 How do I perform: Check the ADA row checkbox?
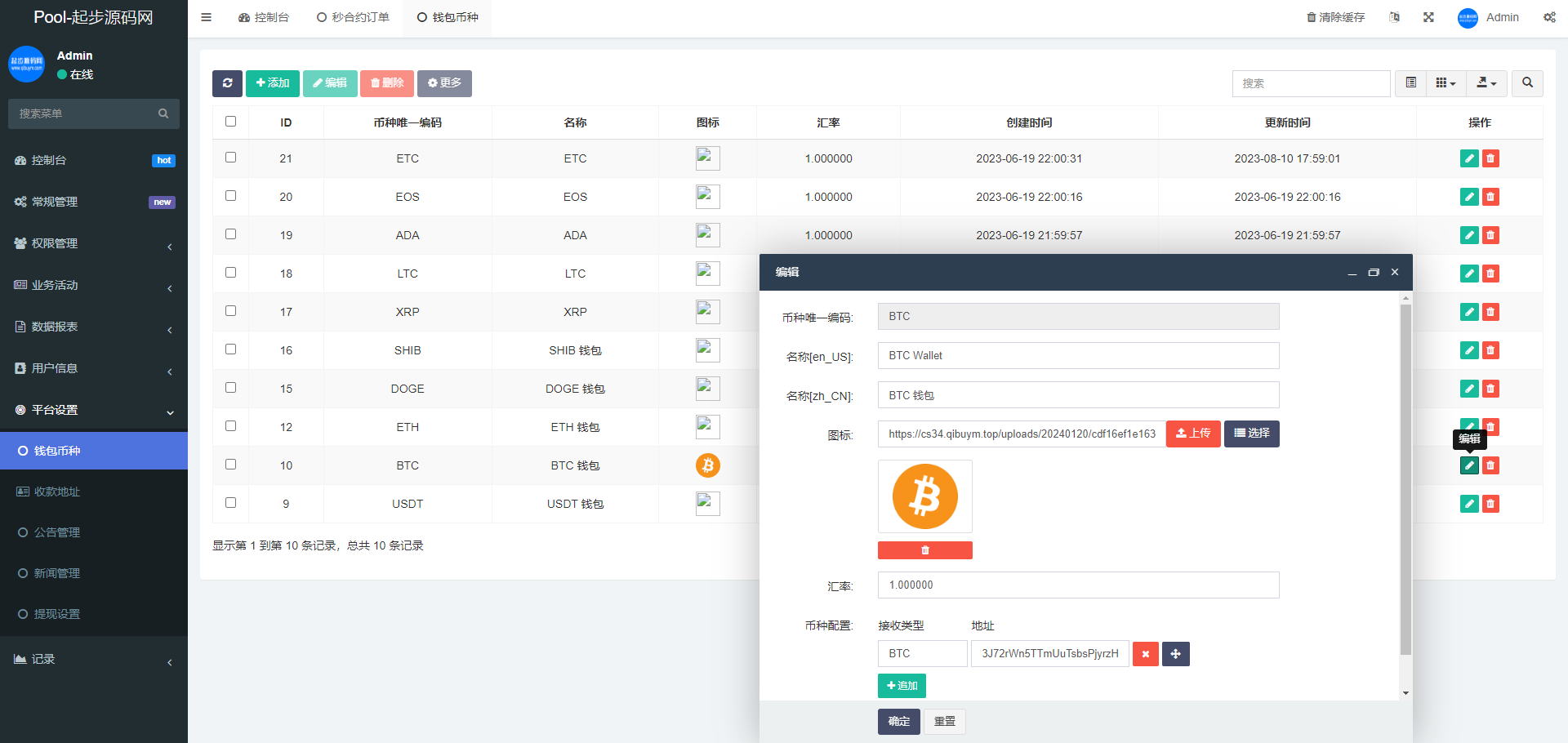pyautogui.click(x=230, y=234)
